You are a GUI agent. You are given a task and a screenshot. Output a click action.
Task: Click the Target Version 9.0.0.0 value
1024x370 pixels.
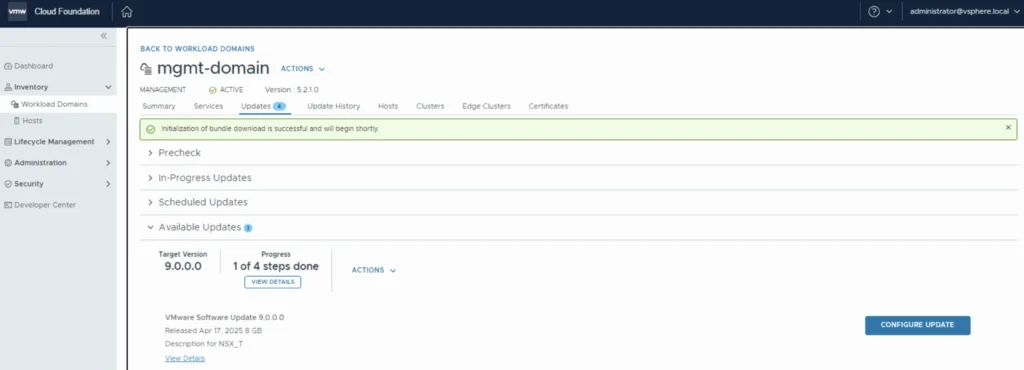183,266
